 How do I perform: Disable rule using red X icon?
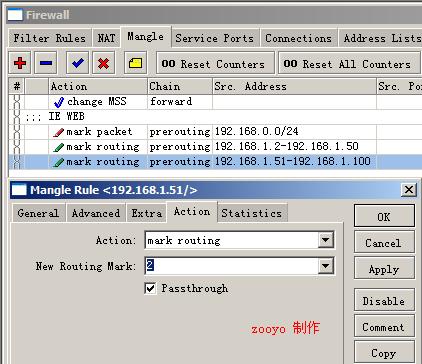104,63
